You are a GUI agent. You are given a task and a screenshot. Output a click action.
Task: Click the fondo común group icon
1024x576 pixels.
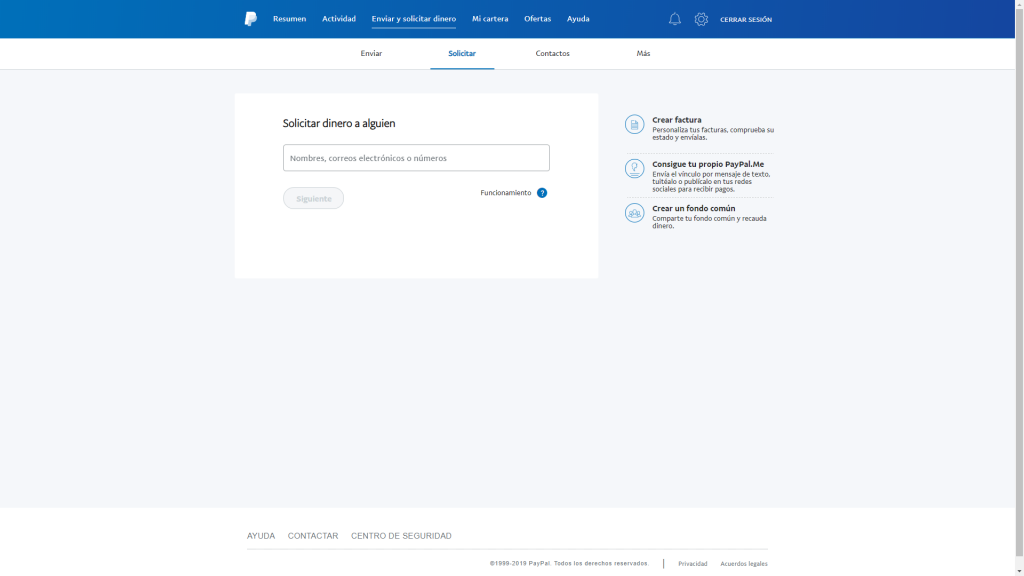pyautogui.click(x=634, y=213)
